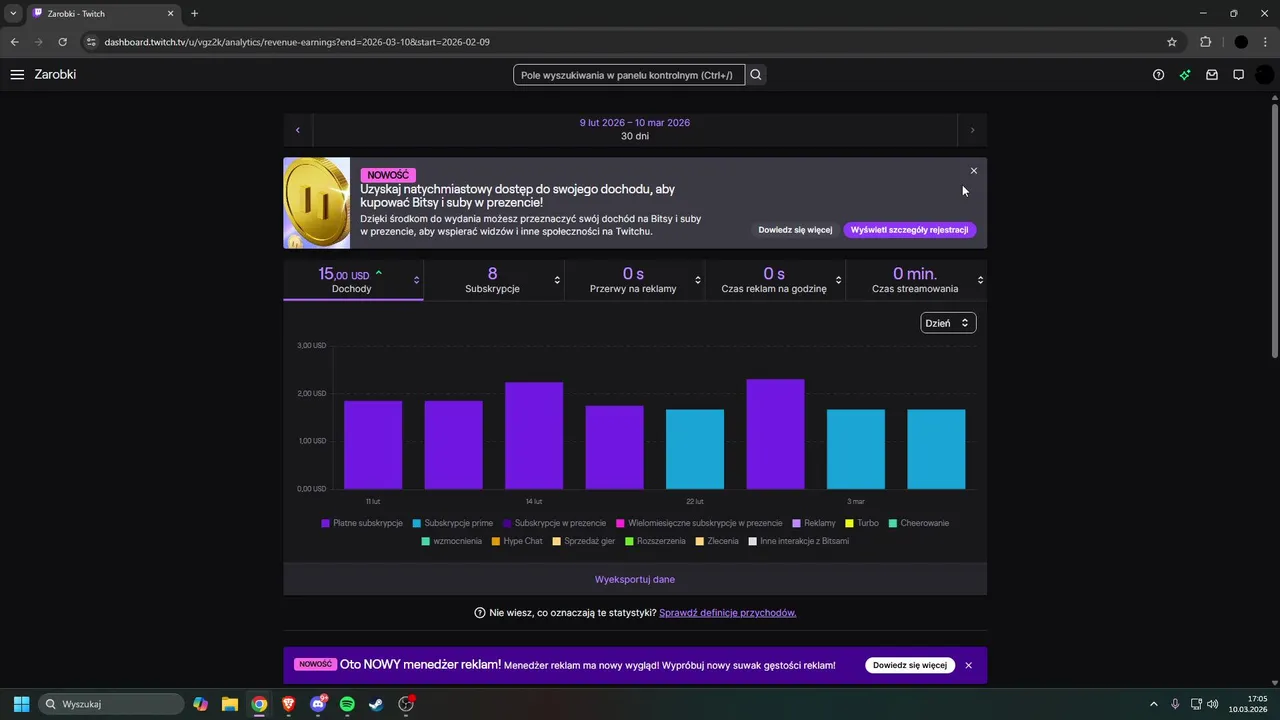Click Dowiedz się więcej in ad manager banner
Screen dimensions: 1280x720
pyautogui.click(x=909, y=665)
